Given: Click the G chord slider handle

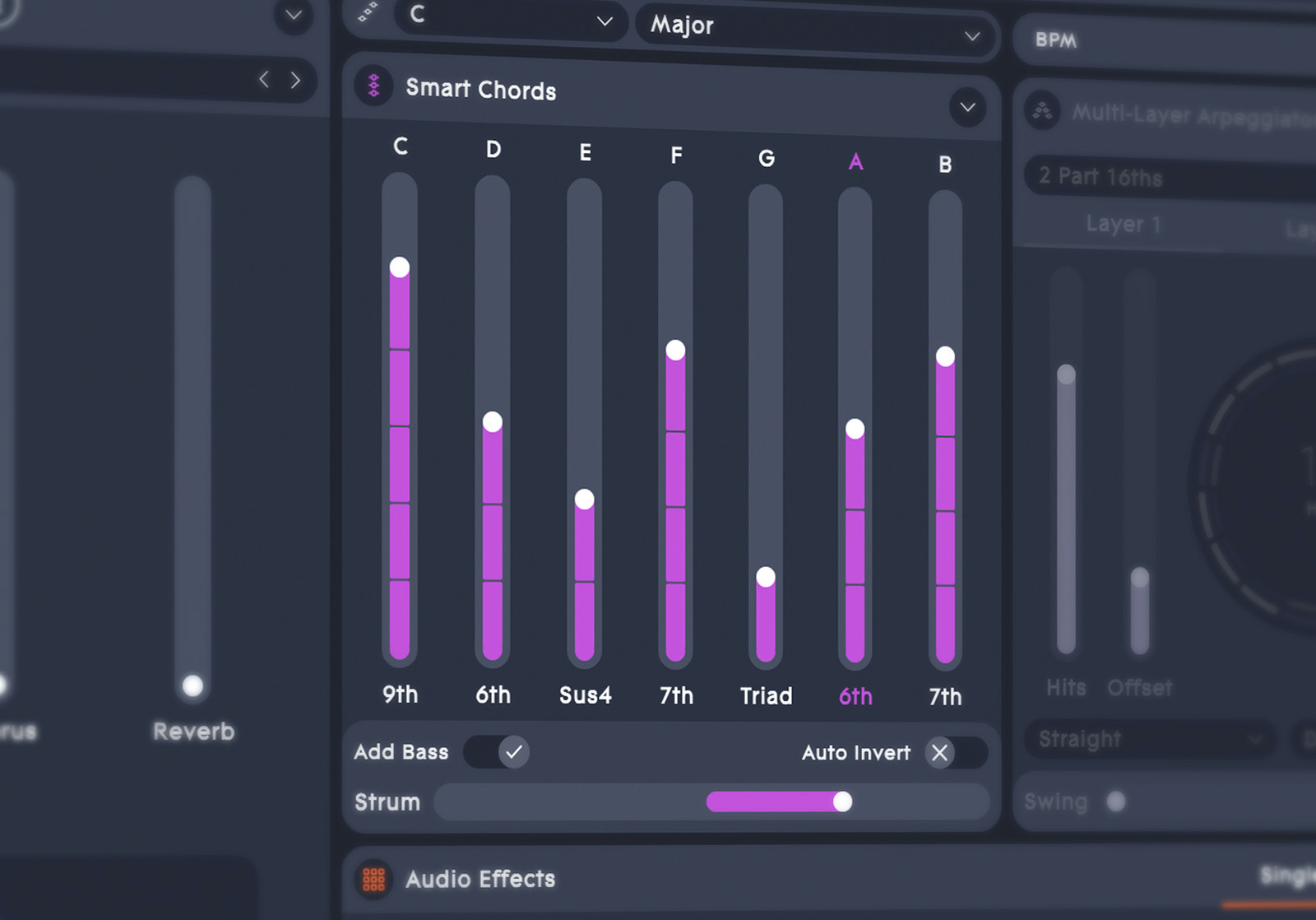Looking at the screenshot, I should click(766, 577).
